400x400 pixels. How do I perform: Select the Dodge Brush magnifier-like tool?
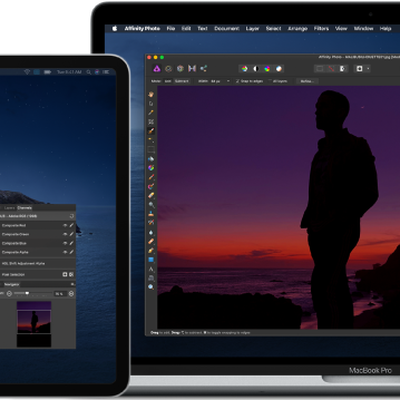(x=151, y=204)
